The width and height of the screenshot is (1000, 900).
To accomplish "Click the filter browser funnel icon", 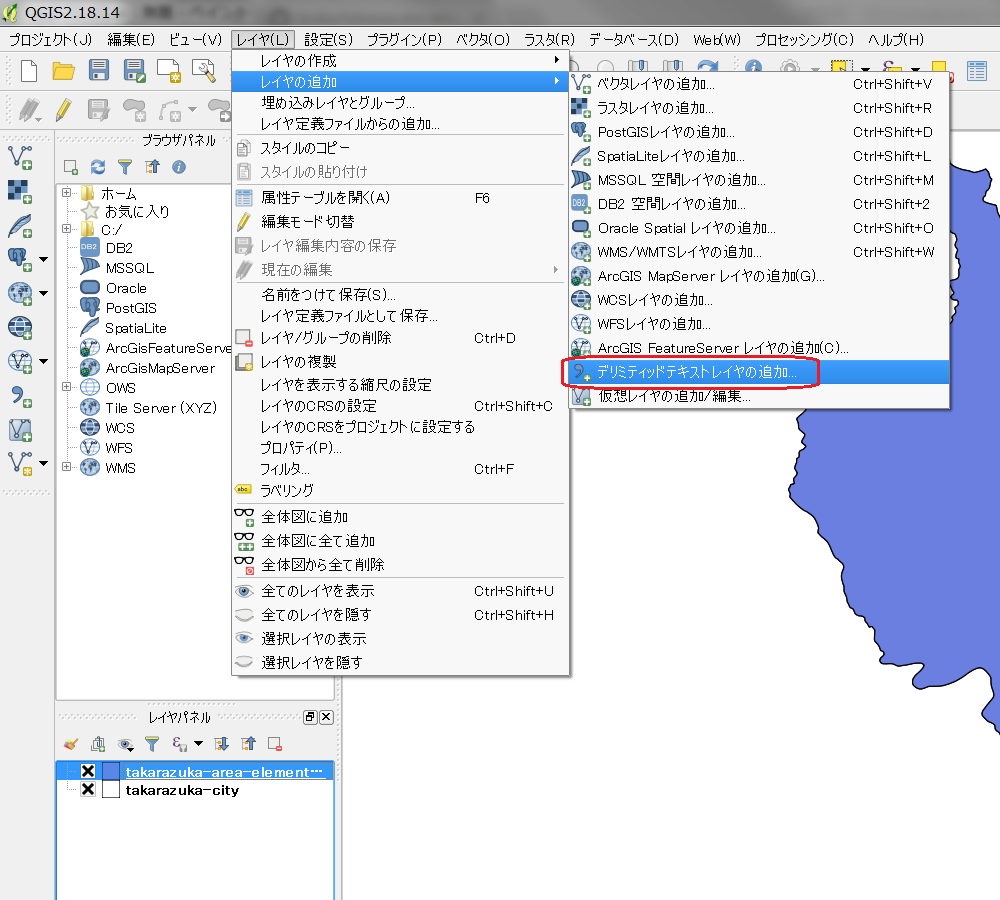I will point(125,167).
